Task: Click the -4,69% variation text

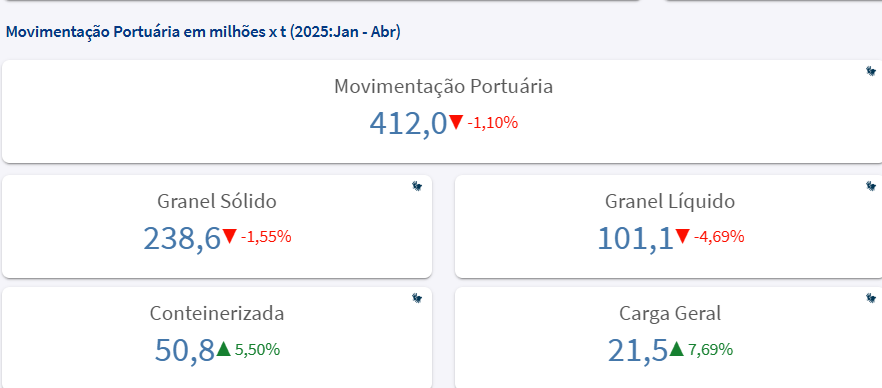Action: (x=719, y=237)
